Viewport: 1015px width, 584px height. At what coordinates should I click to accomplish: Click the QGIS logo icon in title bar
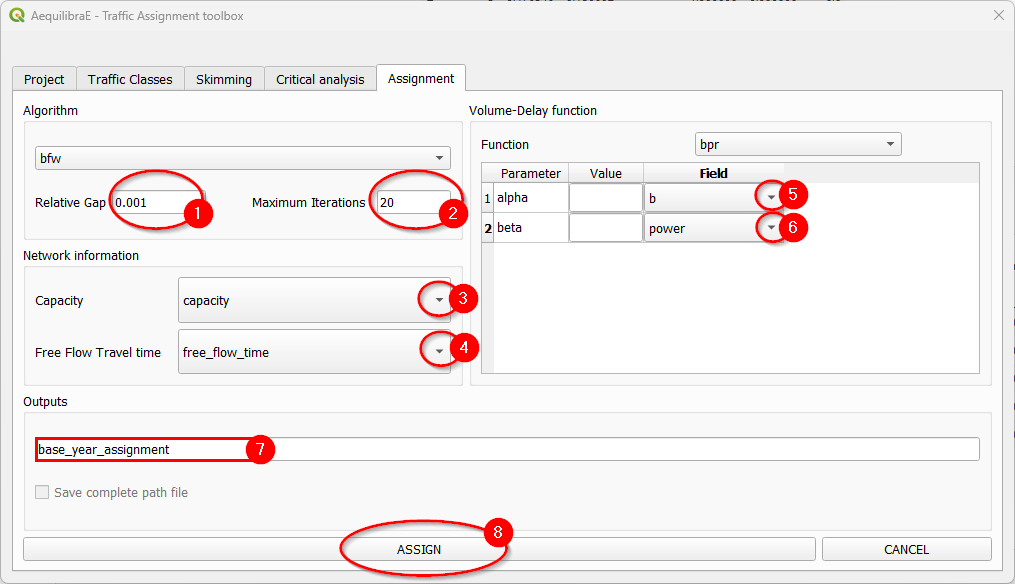pyautogui.click(x=16, y=15)
